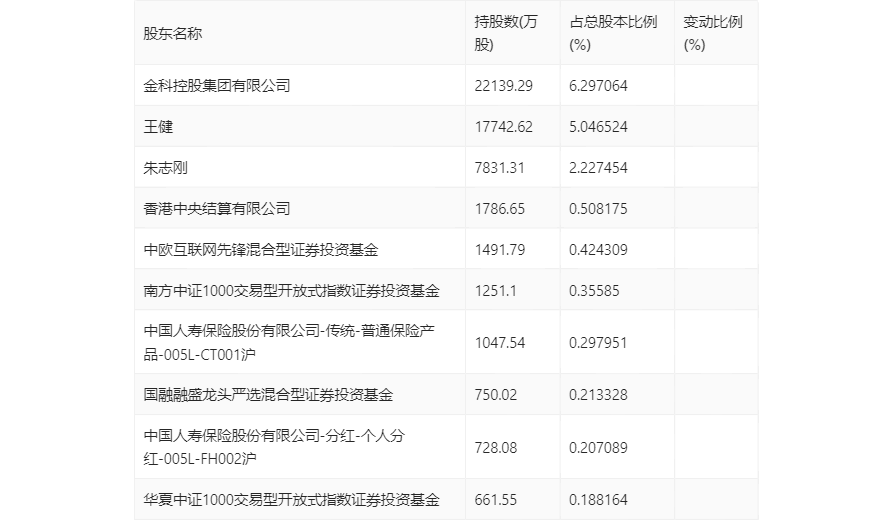Select percentage value 0.424309

point(598,249)
